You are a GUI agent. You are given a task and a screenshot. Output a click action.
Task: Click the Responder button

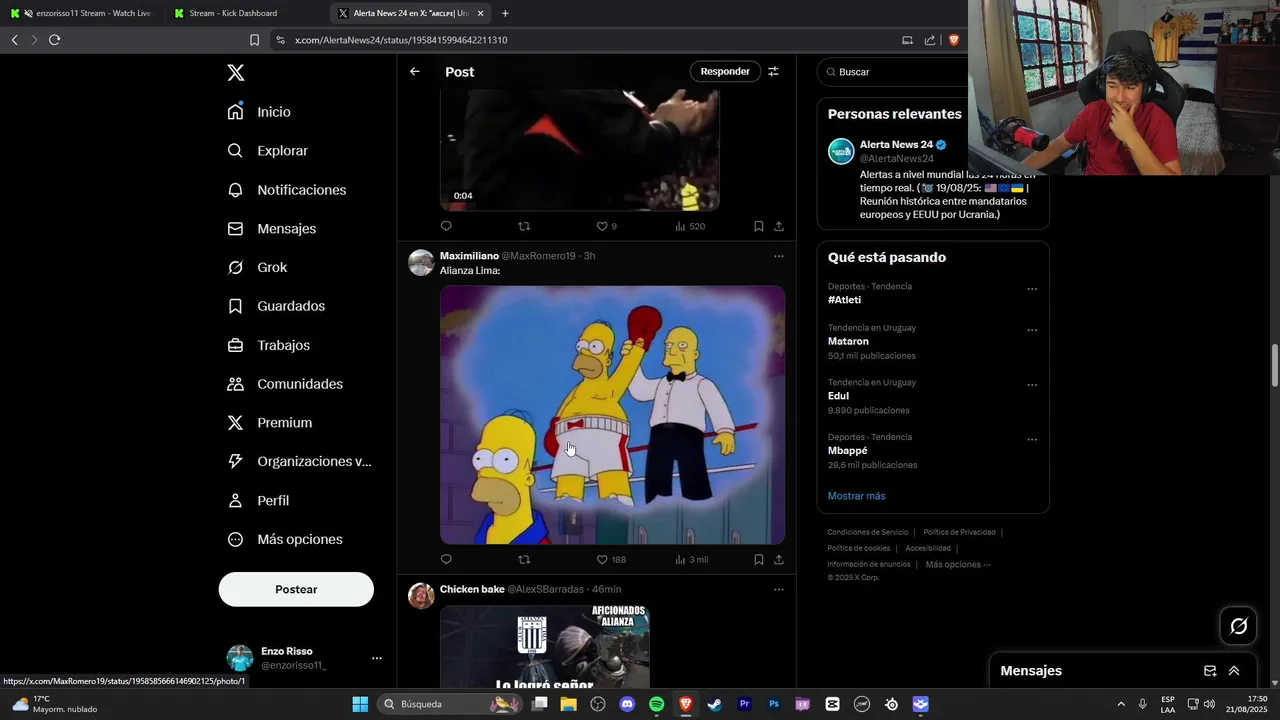[x=725, y=71]
